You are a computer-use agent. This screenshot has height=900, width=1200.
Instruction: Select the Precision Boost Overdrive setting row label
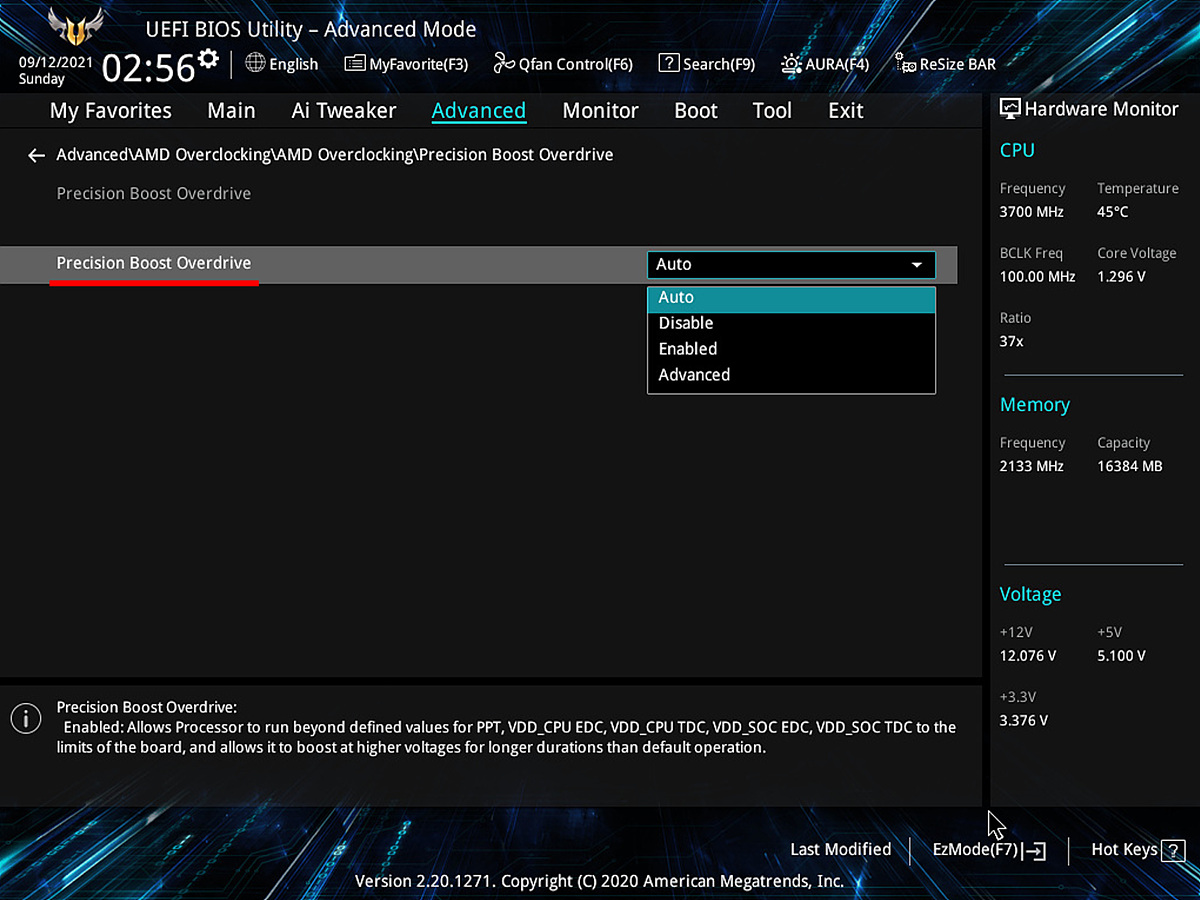pos(154,263)
